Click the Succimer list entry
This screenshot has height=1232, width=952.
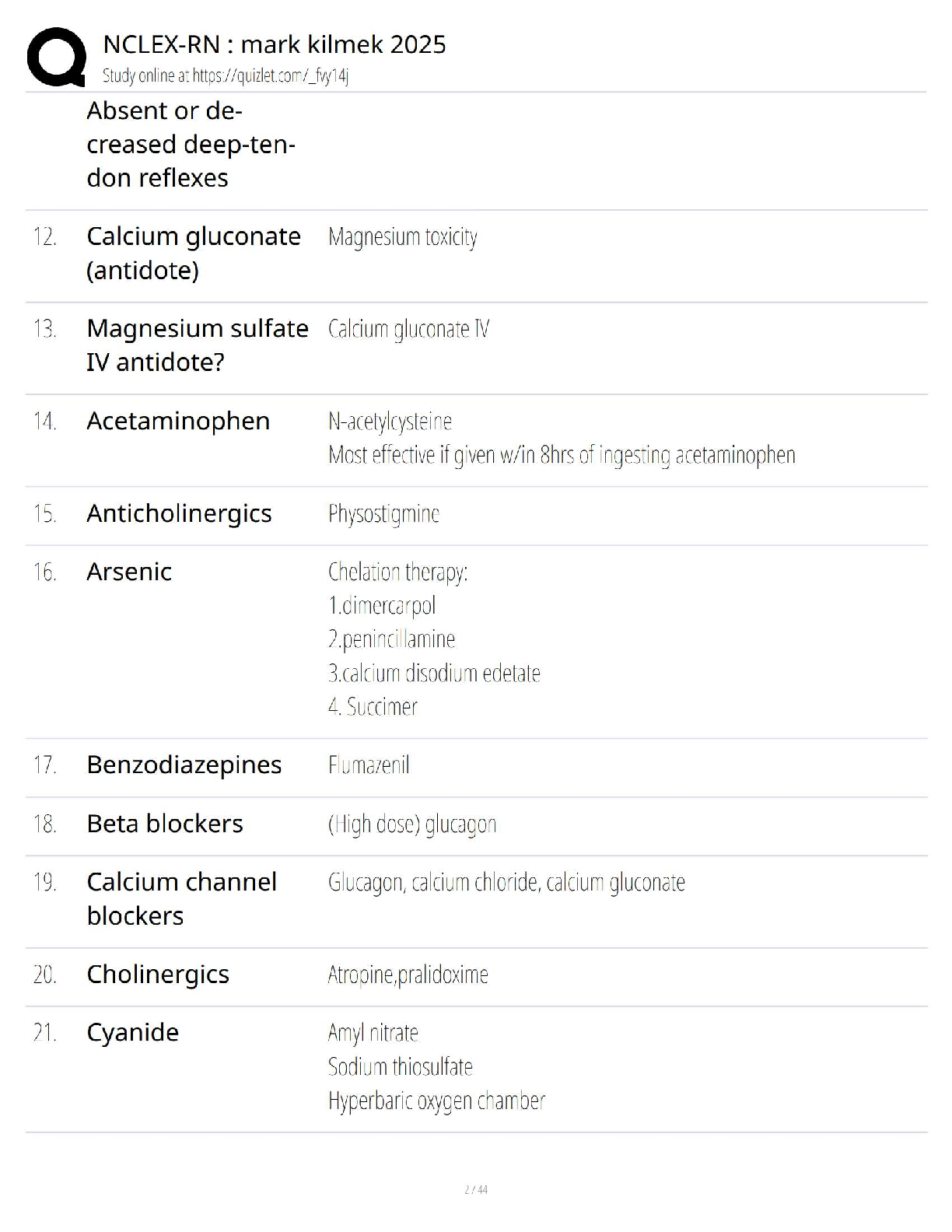click(373, 707)
